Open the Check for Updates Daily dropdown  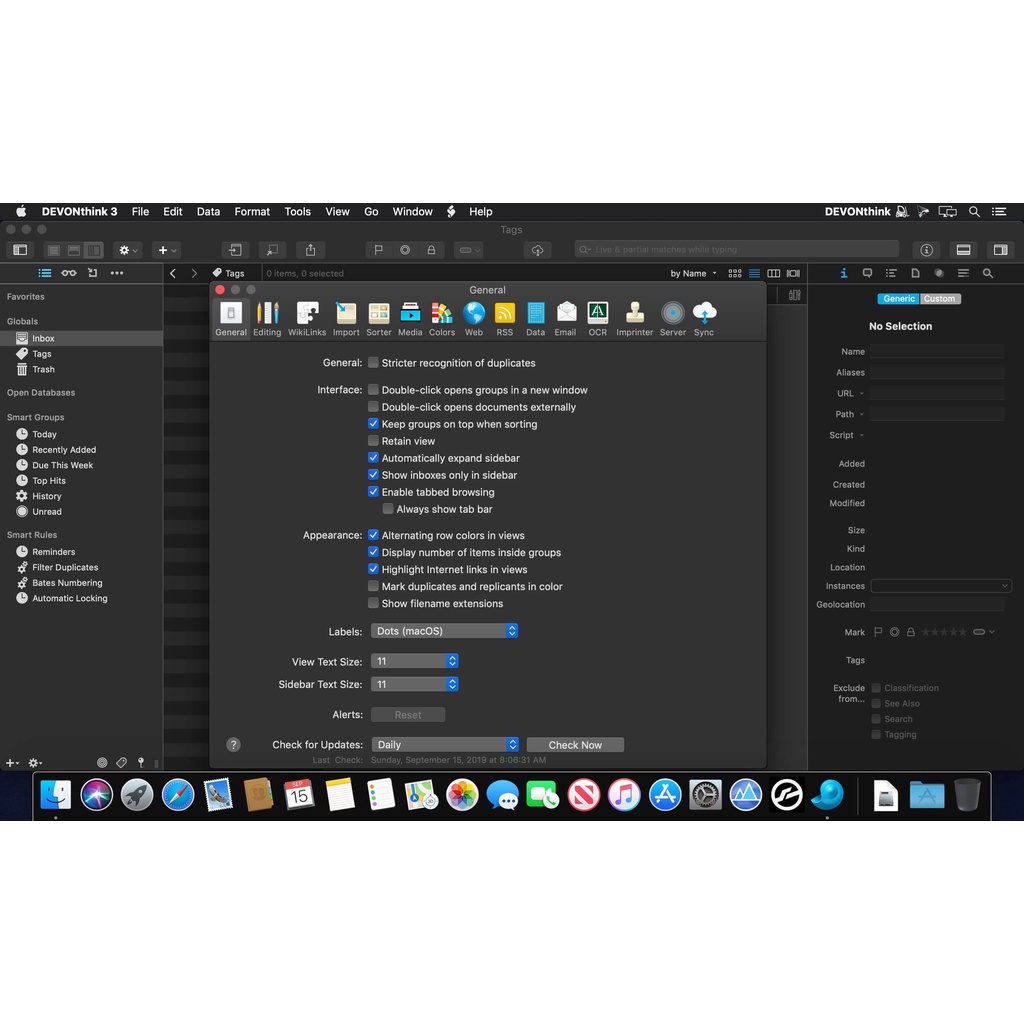pyautogui.click(x=445, y=744)
